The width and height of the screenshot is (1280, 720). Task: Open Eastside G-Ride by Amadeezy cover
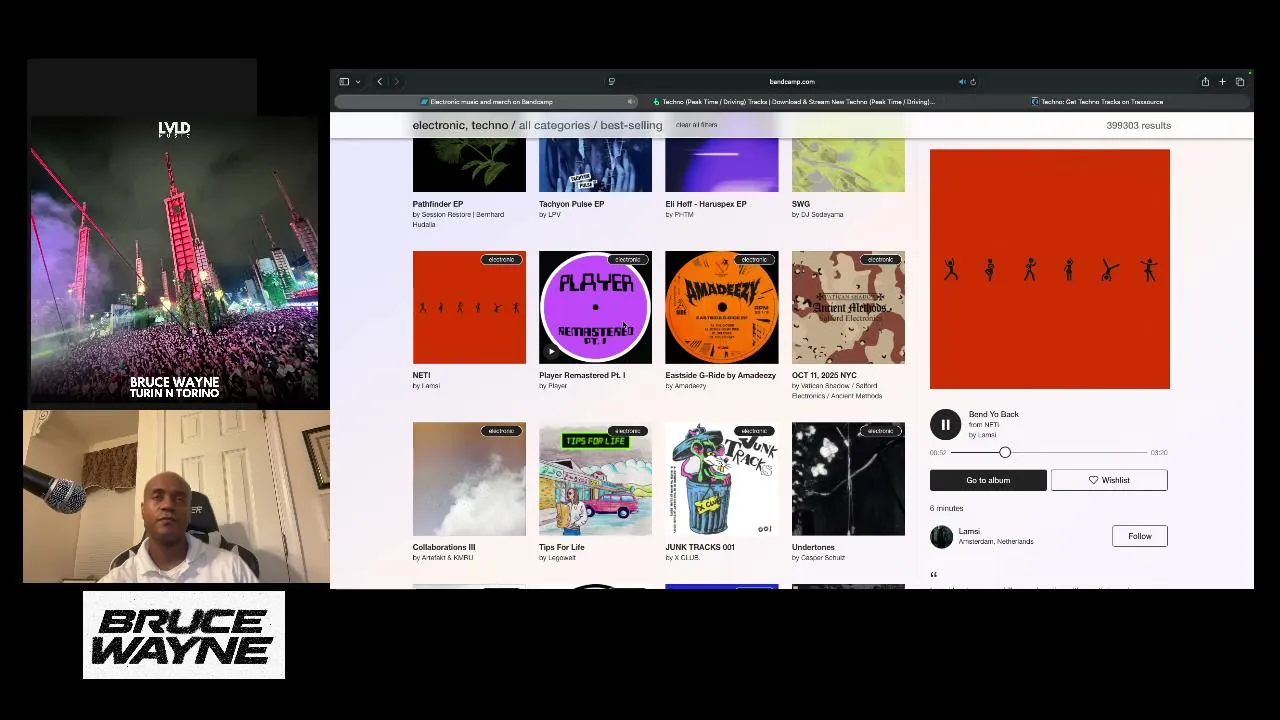pos(722,308)
